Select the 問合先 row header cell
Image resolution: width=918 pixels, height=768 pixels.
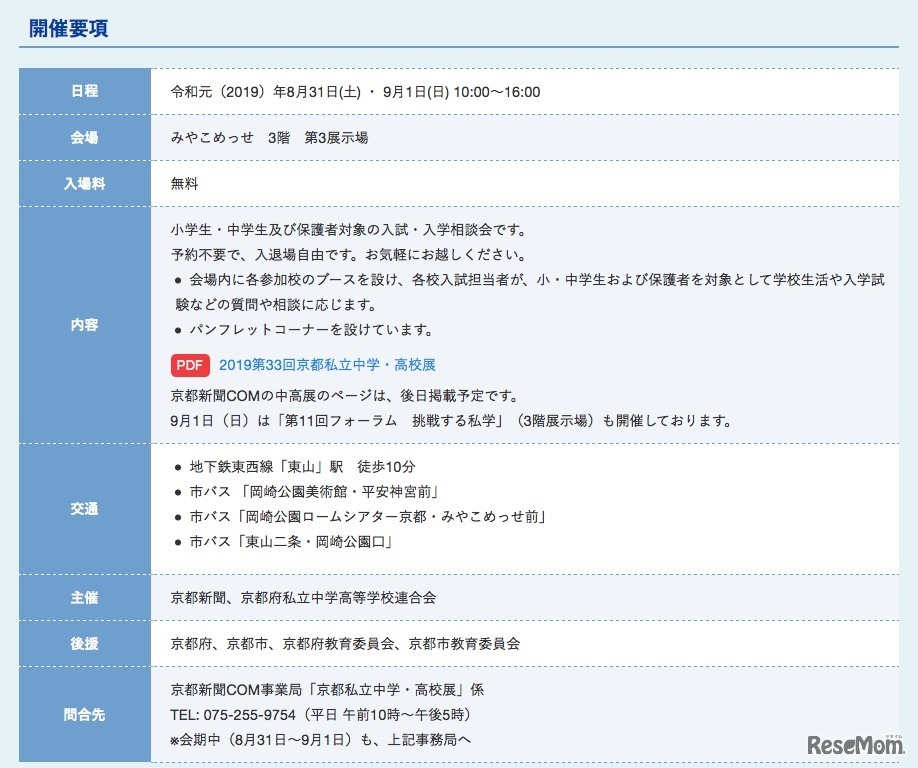coord(85,715)
